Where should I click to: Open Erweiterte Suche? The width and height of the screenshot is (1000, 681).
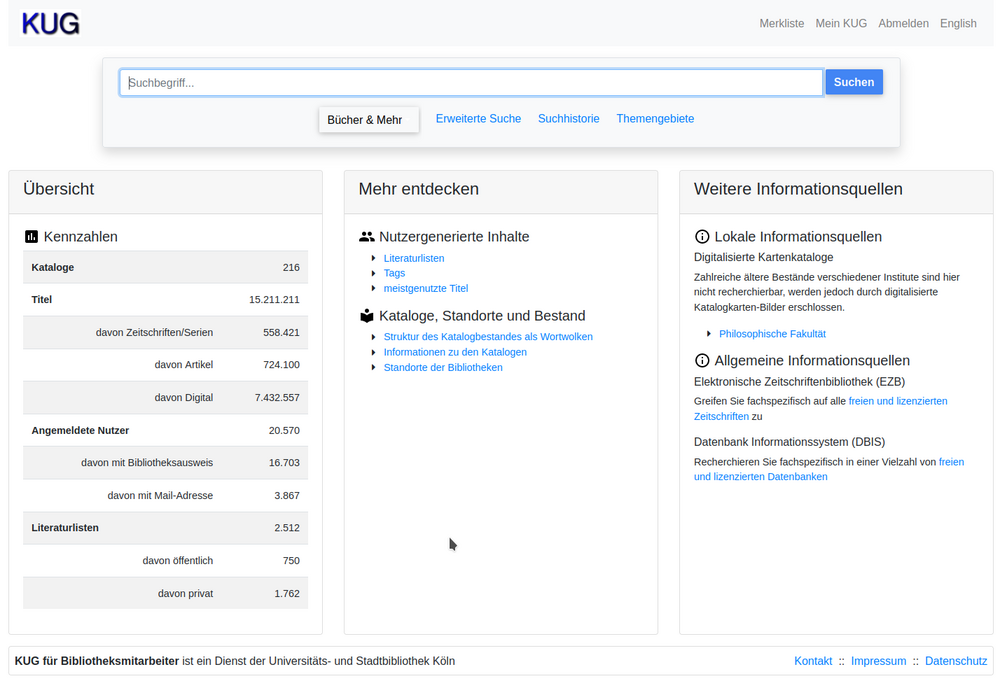click(478, 119)
